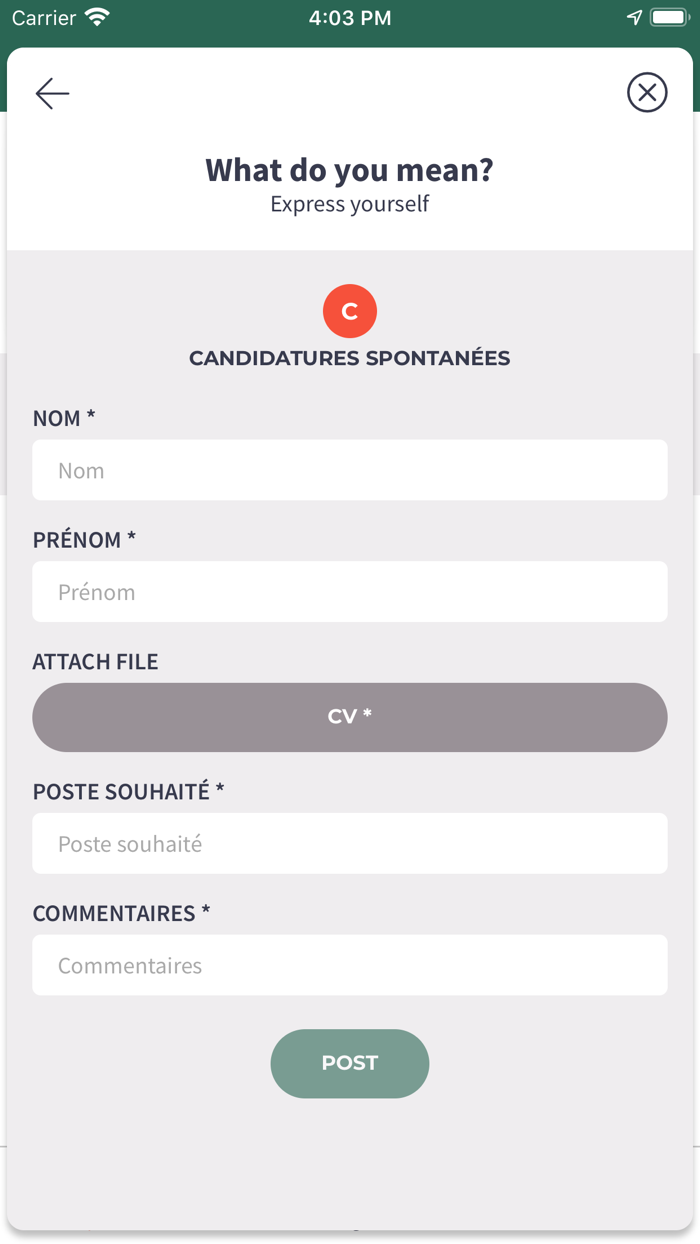Viewport: 700px width, 1244px height.
Task: Click the ATTACH FILE section label
Action: point(95,661)
